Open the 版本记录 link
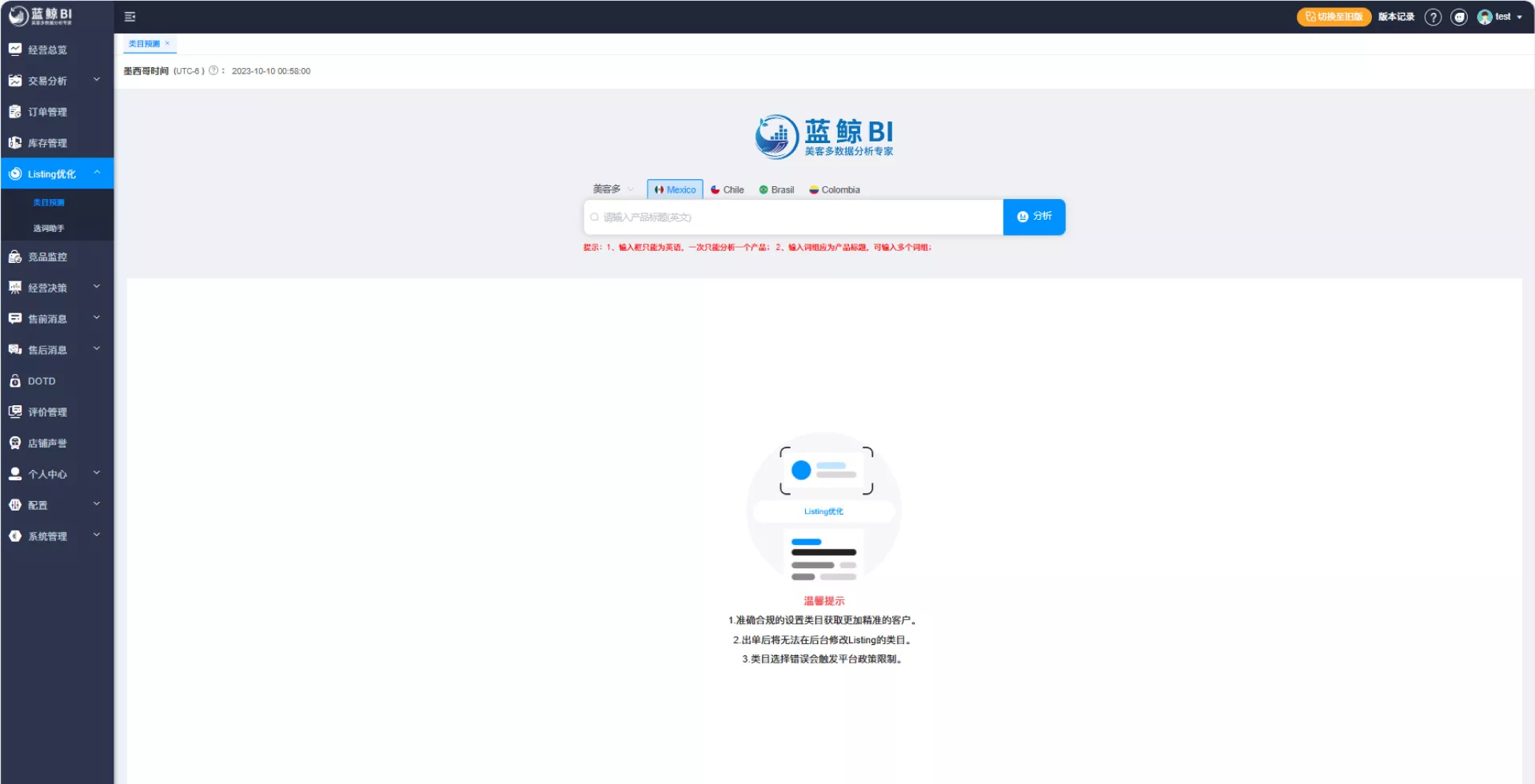This screenshot has width=1535, height=784. point(1397,17)
